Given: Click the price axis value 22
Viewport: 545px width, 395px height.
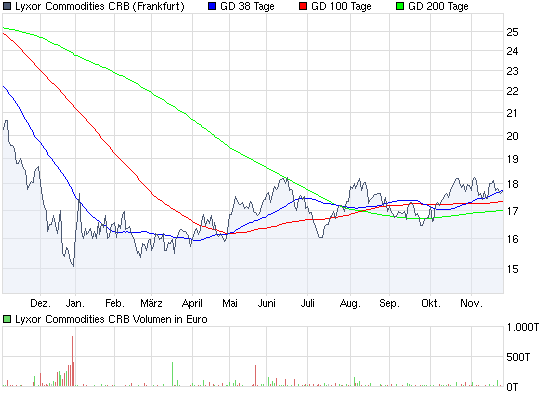Looking at the screenshot, I should click(x=512, y=91).
